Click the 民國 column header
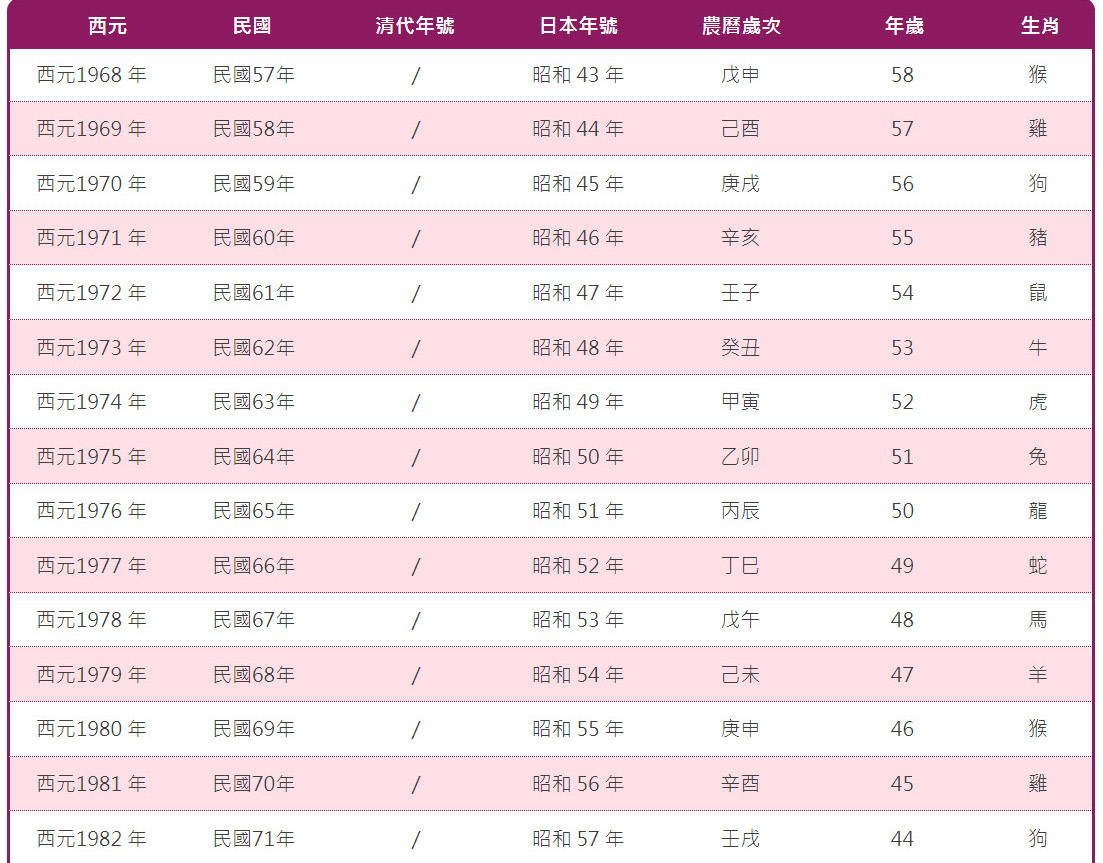This screenshot has width=1103, height=863. click(252, 26)
